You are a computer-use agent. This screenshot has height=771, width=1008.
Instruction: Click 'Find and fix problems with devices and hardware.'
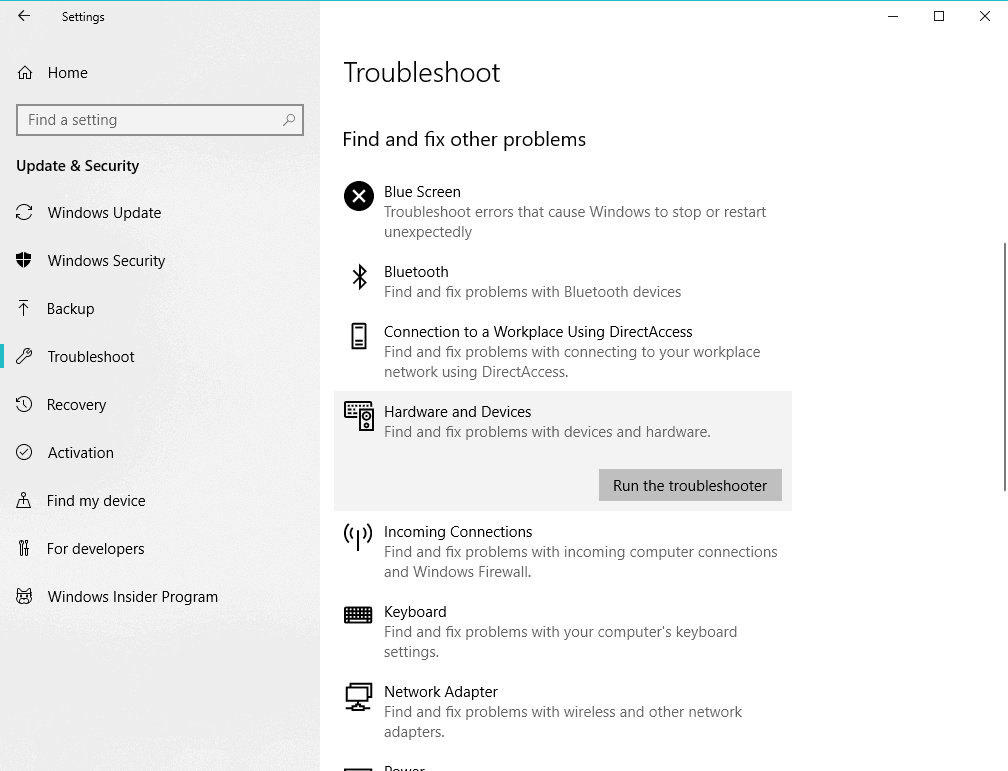(547, 431)
